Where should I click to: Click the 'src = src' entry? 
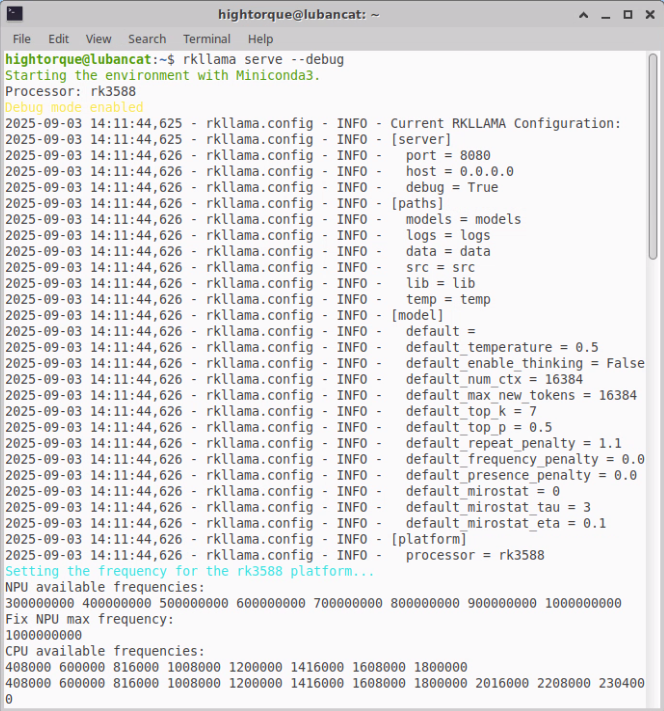(x=440, y=267)
